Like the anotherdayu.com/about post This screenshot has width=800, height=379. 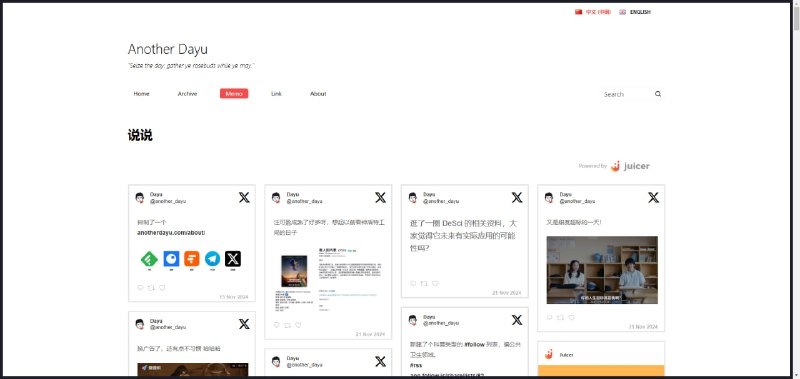pos(162,288)
